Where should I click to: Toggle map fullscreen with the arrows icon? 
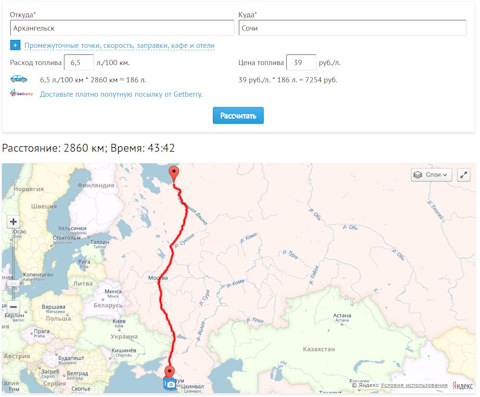click(464, 175)
